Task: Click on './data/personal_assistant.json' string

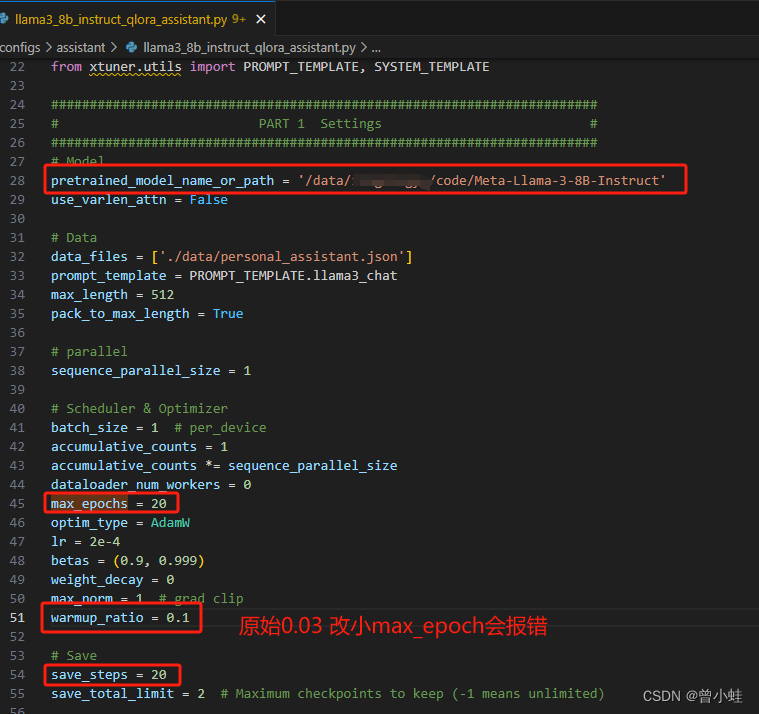Action: [x=282, y=257]
